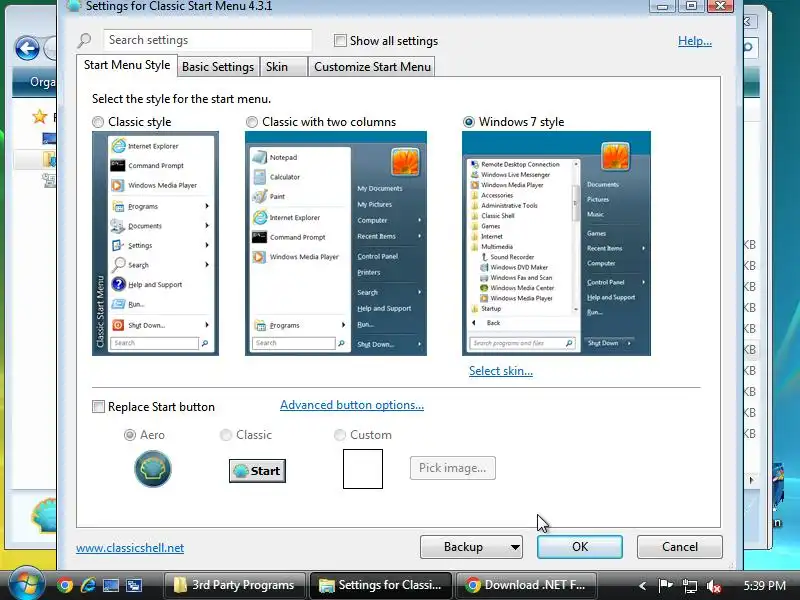The height and width of the screenshot is (600, 800).
Task: Click the Action Center flag tray icon
Action: coord(665,585)
